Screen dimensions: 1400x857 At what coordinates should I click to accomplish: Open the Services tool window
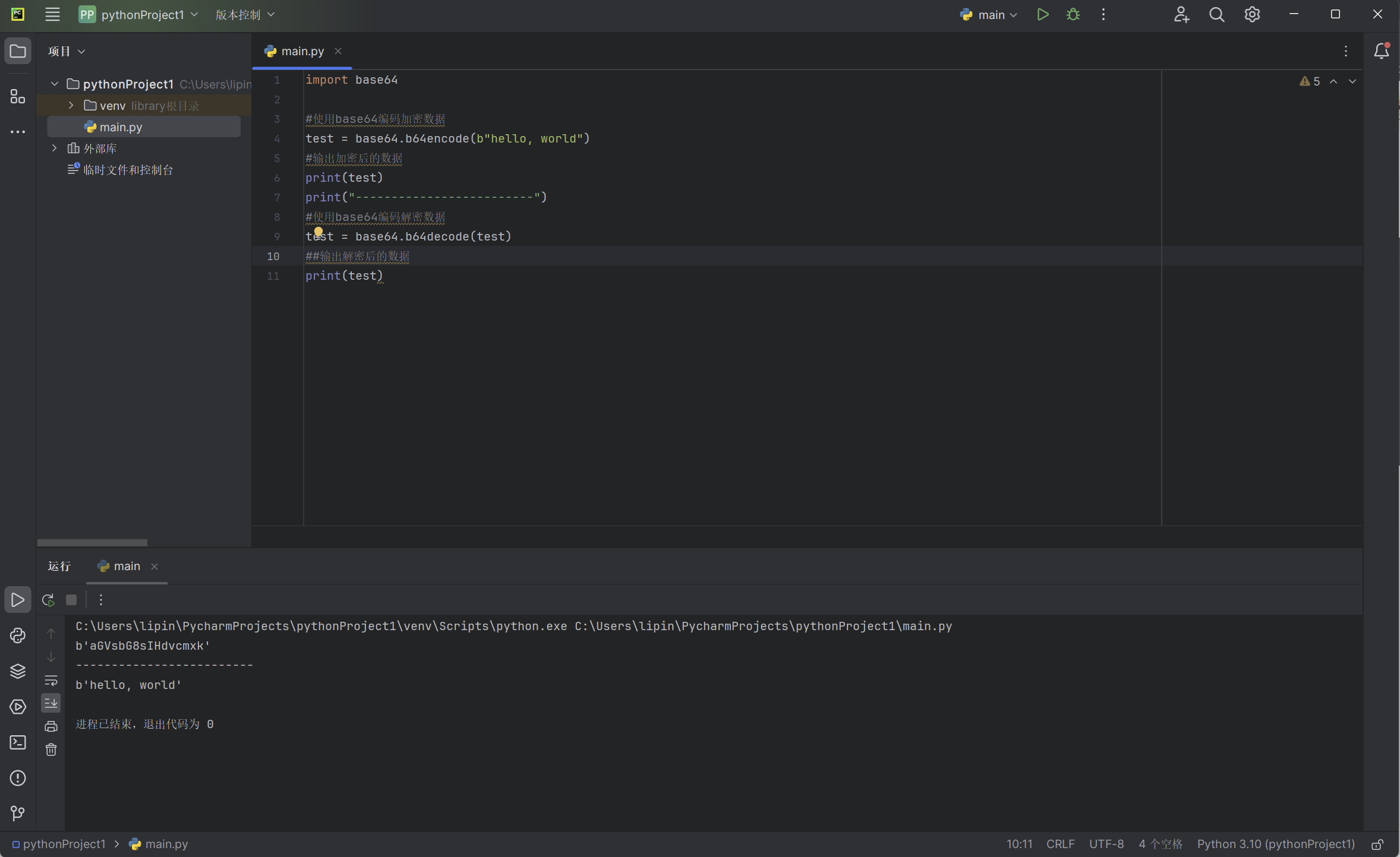[18, 707]
